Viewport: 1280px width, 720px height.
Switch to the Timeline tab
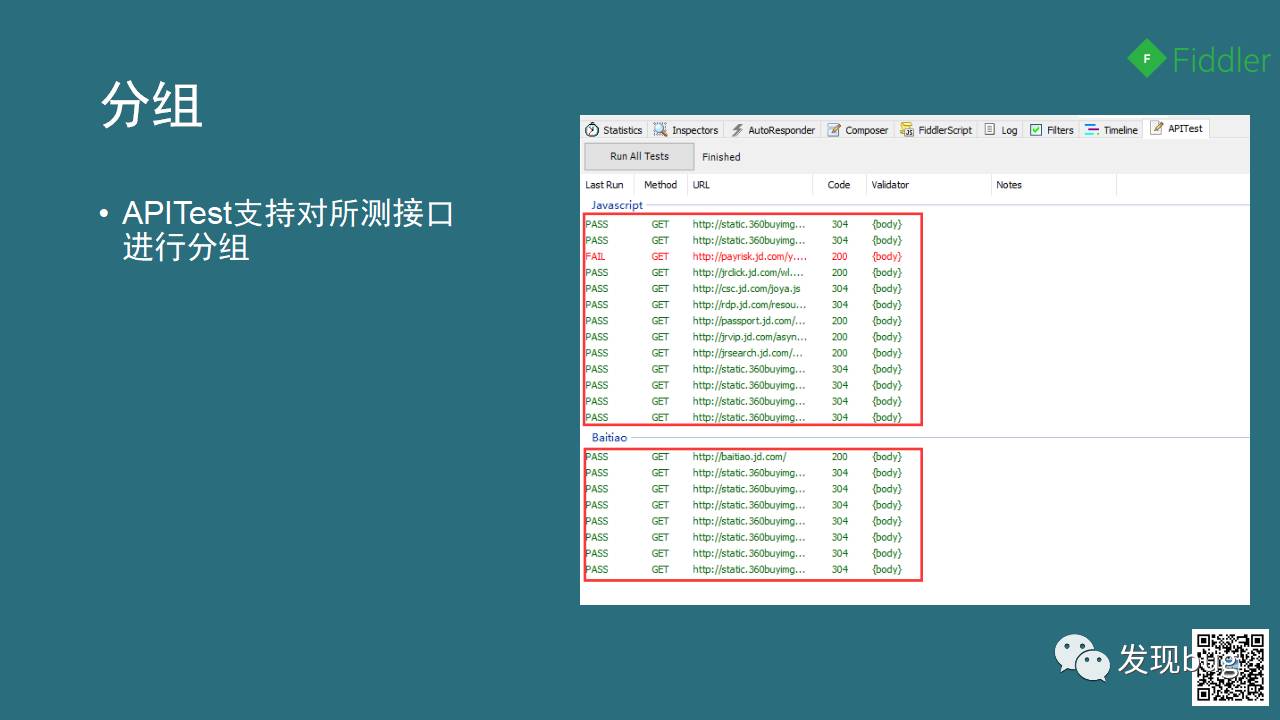tap(1112, 130)
